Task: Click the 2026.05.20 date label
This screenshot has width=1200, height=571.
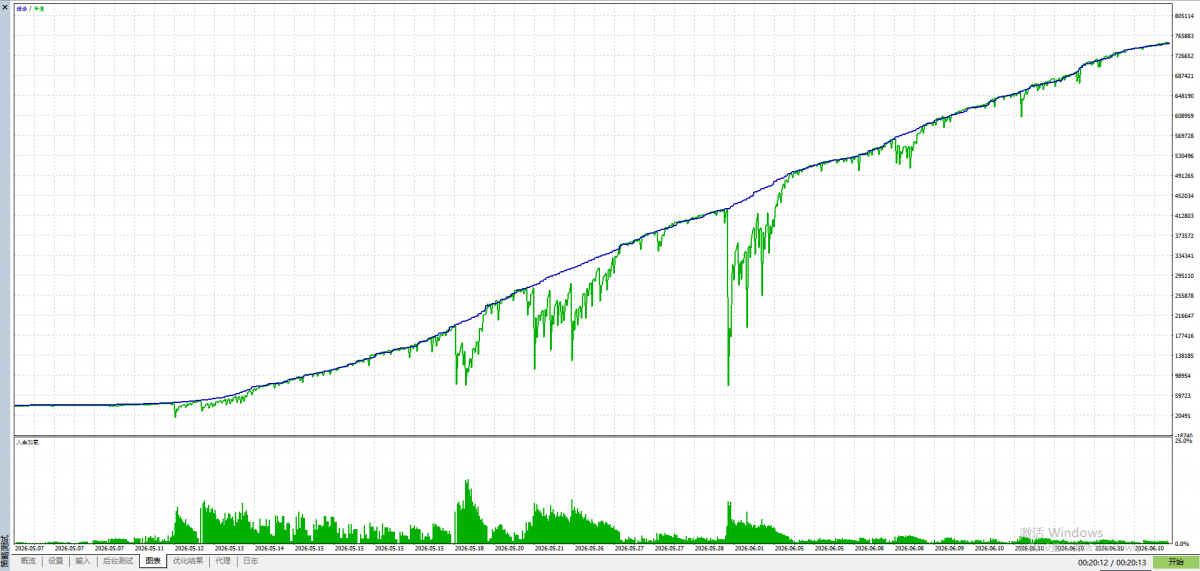Action: click(511, 548)
